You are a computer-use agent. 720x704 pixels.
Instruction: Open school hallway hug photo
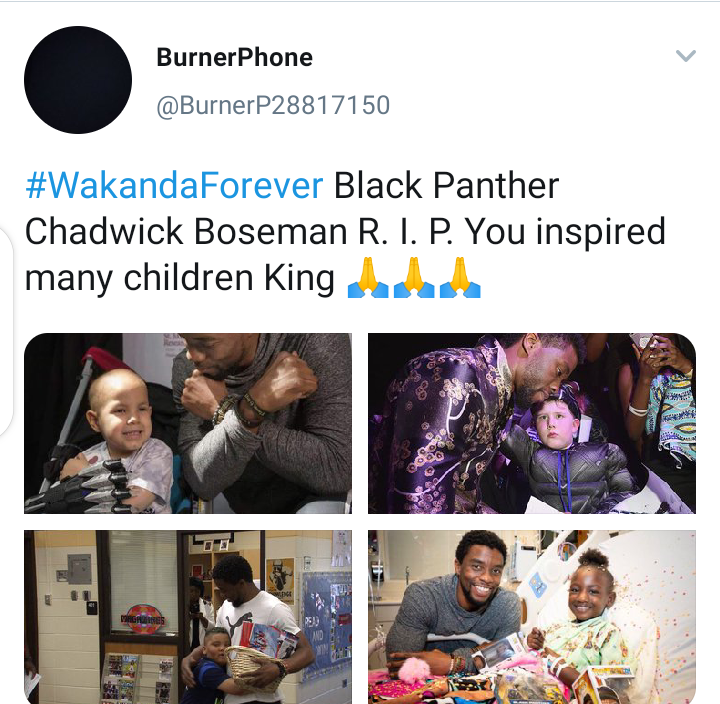pyautogui.click(x=188, y=617)
